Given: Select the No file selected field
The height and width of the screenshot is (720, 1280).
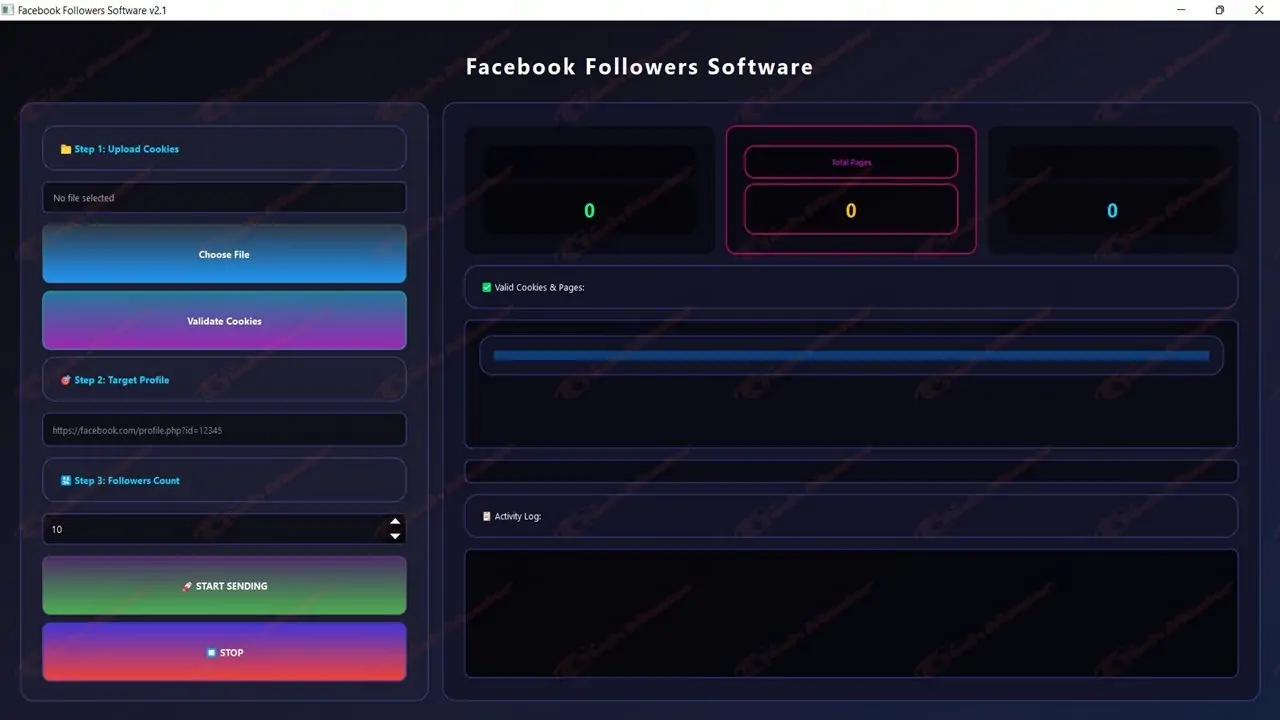Looking at the screenshot, I should click(224, 197).
